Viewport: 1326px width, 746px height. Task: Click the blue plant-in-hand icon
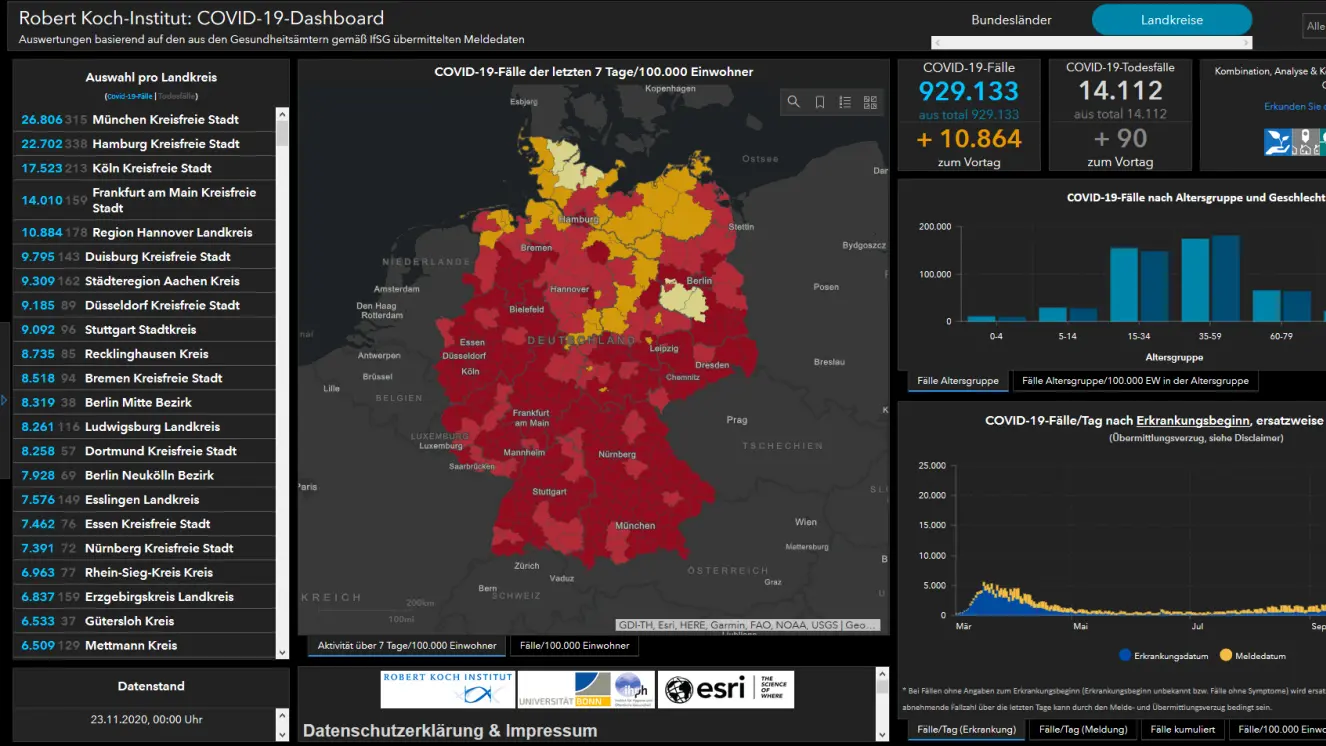click(1277, 142)
